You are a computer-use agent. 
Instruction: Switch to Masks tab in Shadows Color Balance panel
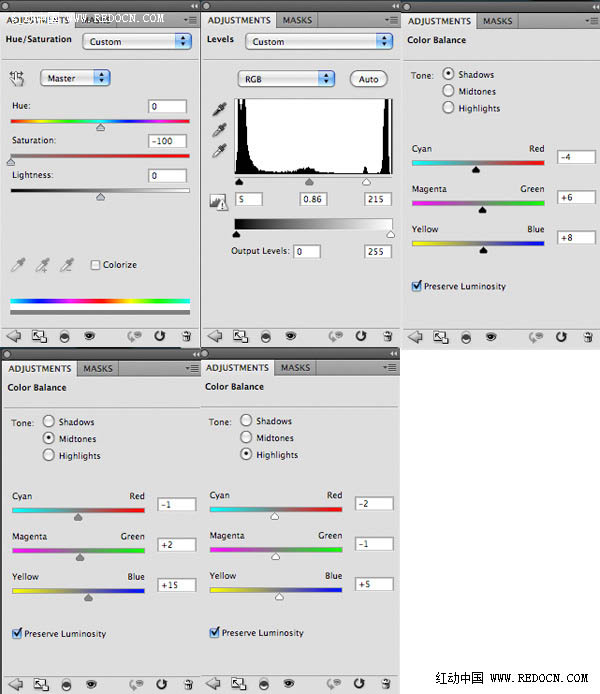click(497, 21)
